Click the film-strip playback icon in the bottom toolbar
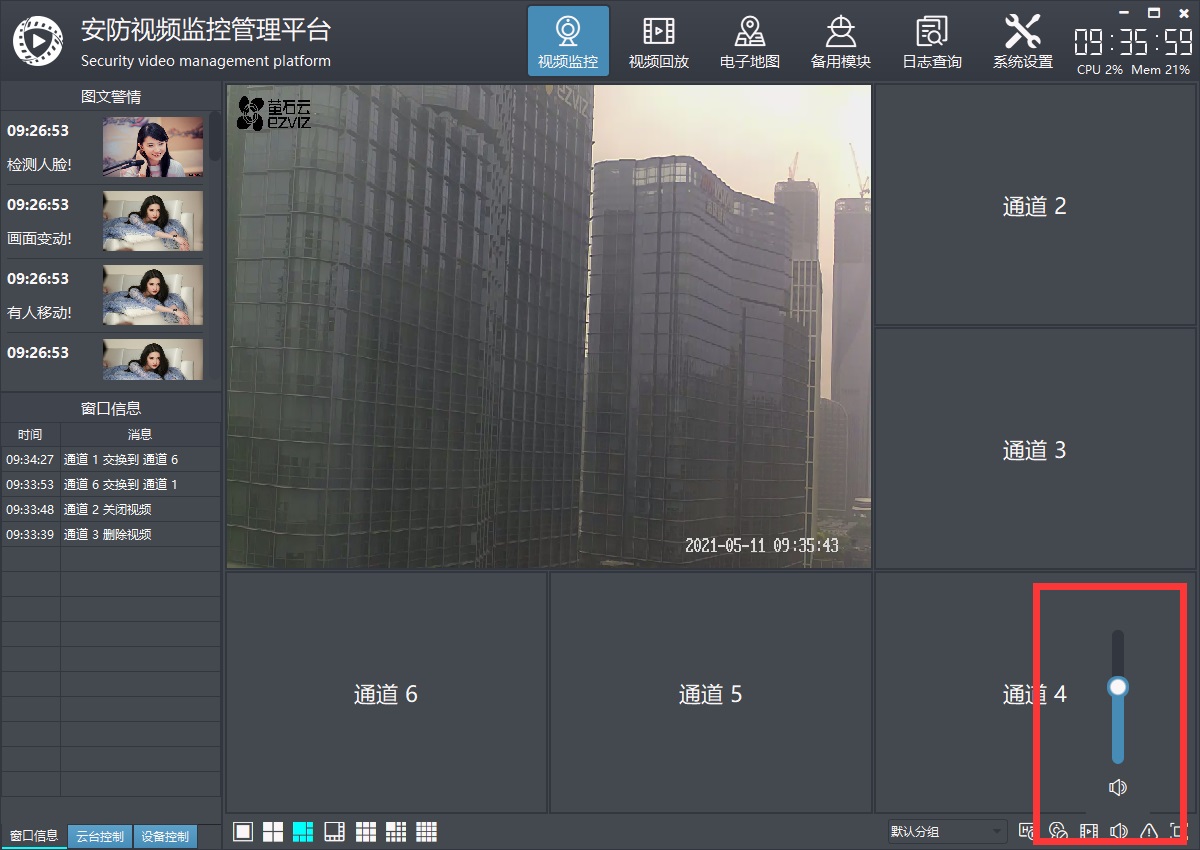The width and height of the screenshot is (1200, 850). pos(1089,831)
